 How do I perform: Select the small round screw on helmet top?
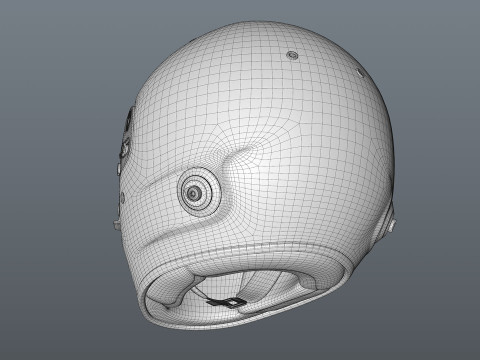pyautogui.click(x=293, y=55)
